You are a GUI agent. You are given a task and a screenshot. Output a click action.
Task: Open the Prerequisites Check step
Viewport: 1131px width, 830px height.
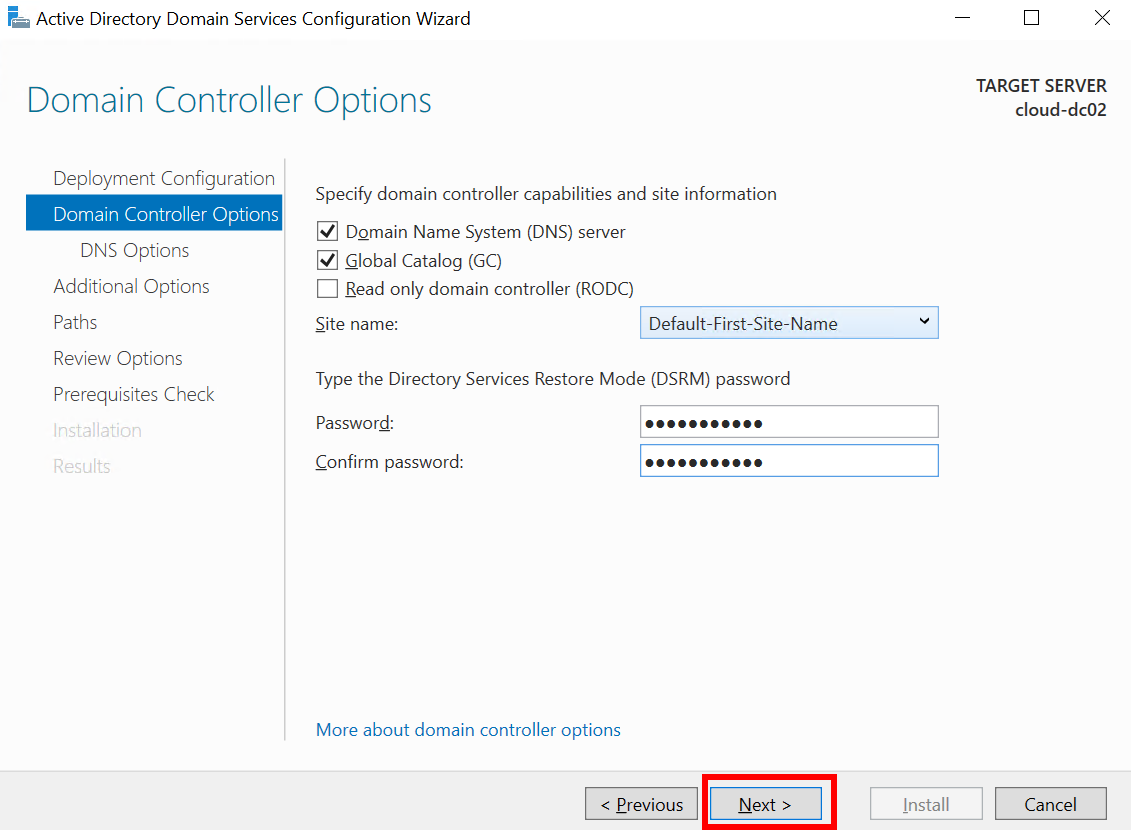click(134, 394)
